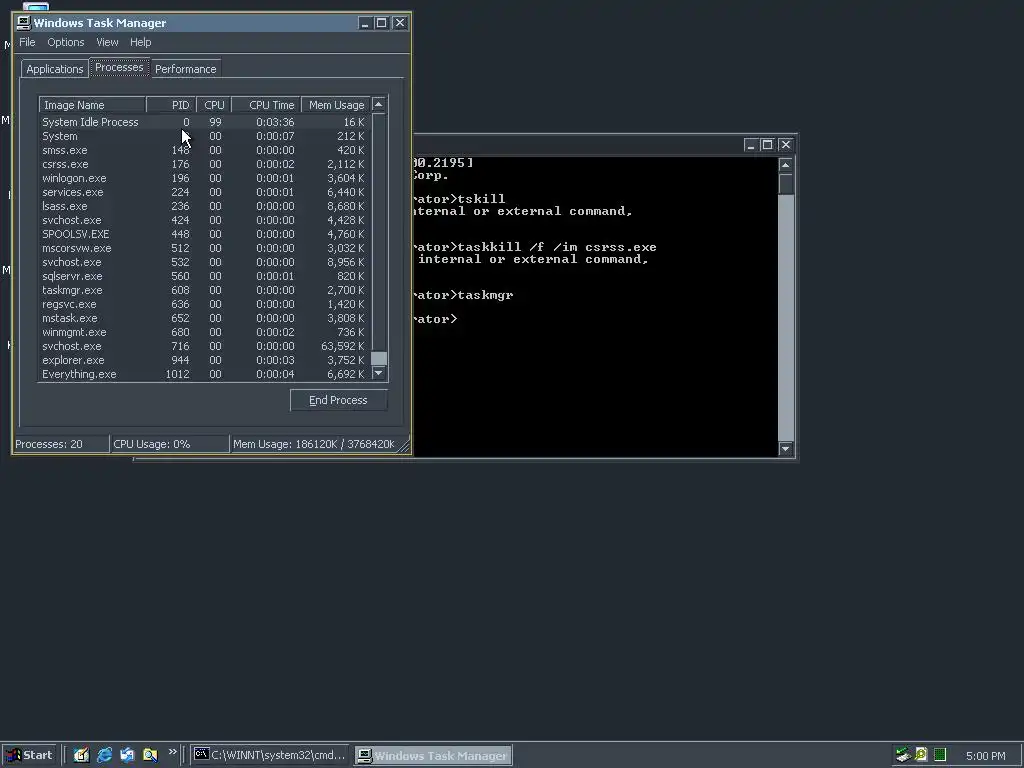Open the Everything search quick launch icon
Screen dimensions: 1024x768
point(150,755)
